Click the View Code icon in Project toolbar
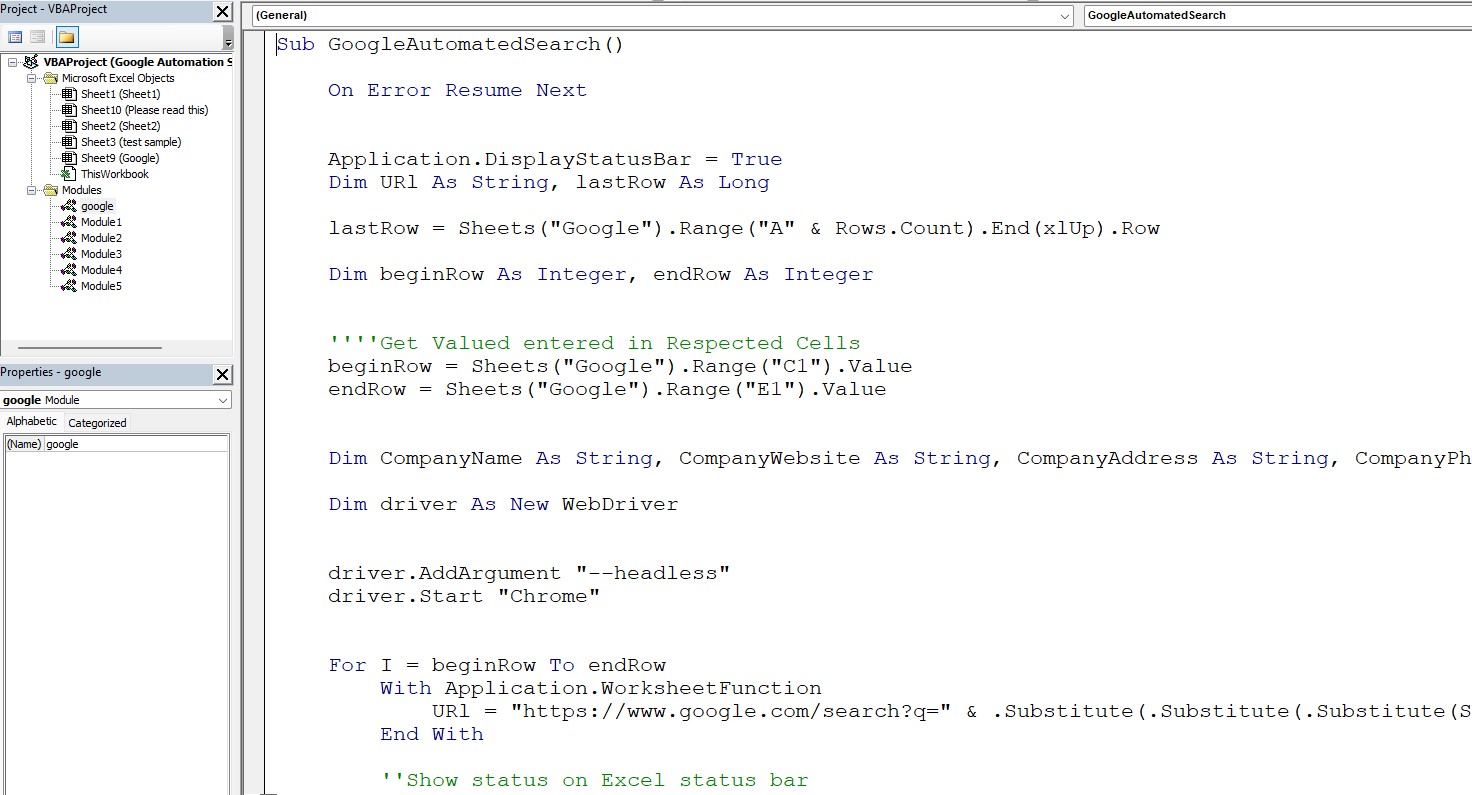Screen dimensions: 1472x795 click(15, 37)
